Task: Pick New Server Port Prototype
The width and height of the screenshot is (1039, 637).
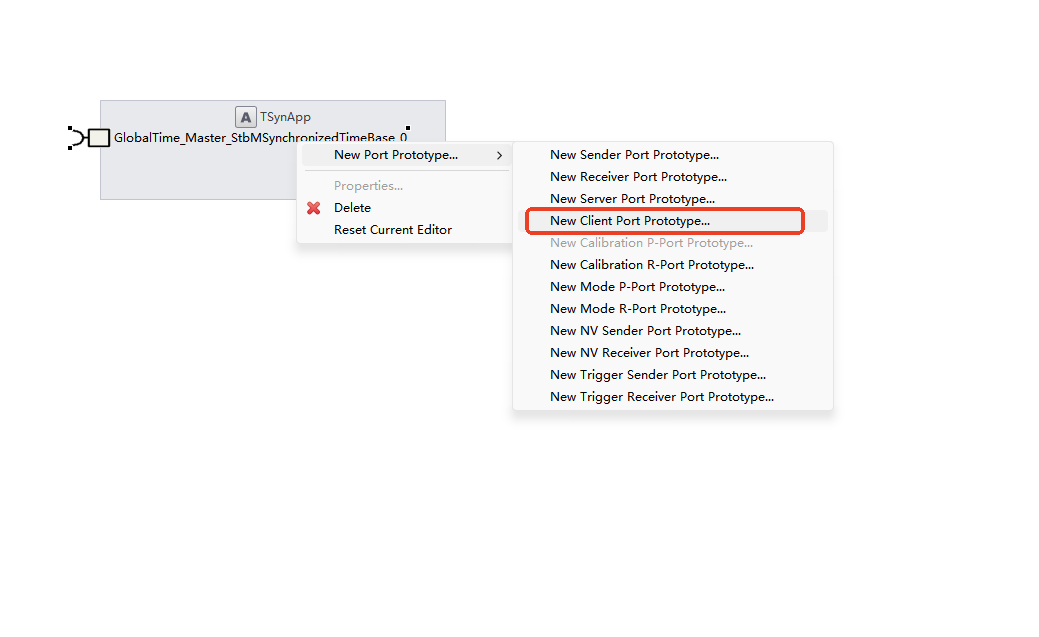Action: tap(632, 199)
